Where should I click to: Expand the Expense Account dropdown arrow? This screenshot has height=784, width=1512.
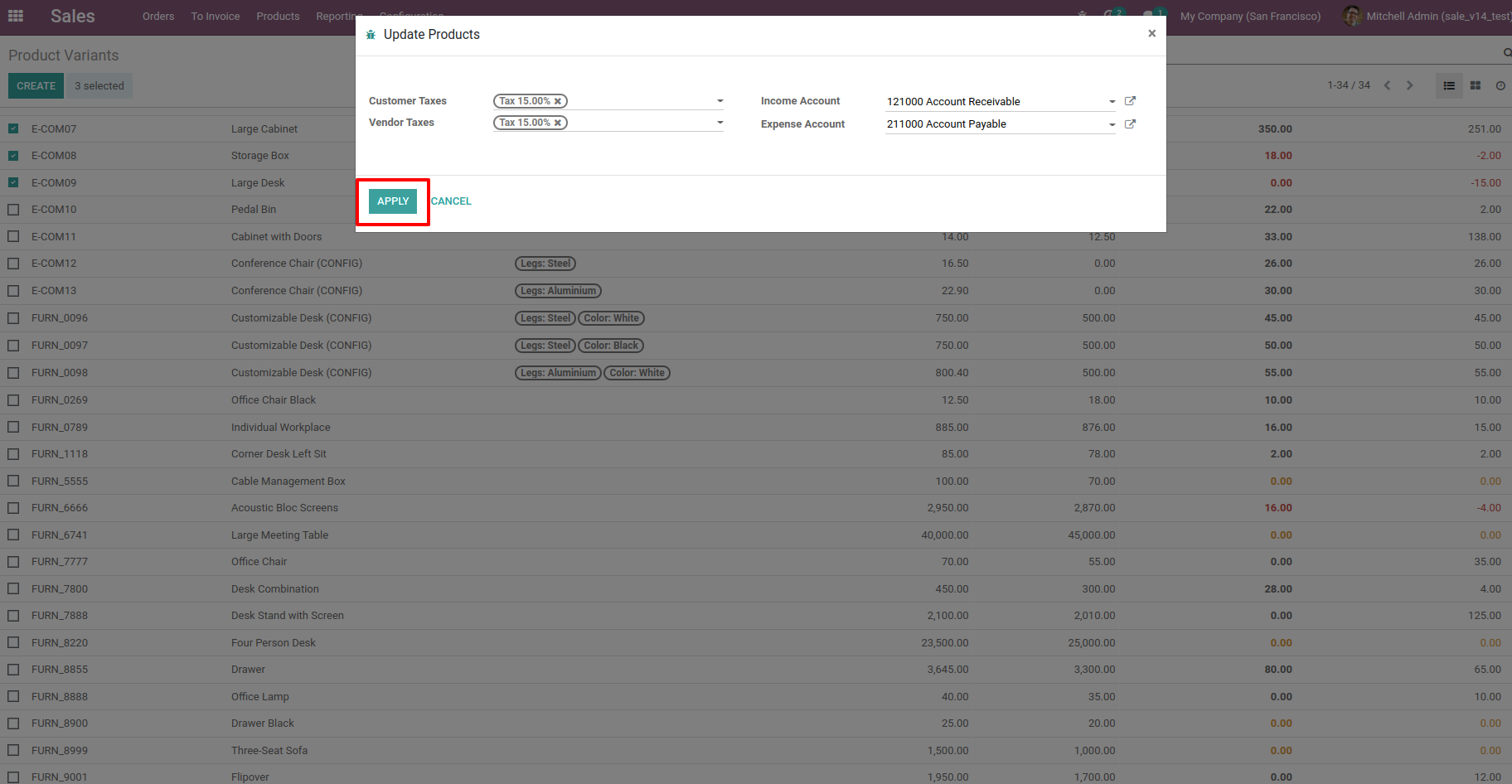[1112, 124]
